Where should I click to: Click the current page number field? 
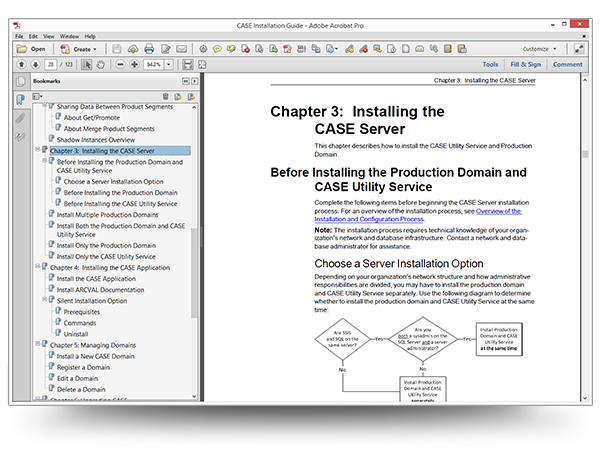click(x=51, y=64)
